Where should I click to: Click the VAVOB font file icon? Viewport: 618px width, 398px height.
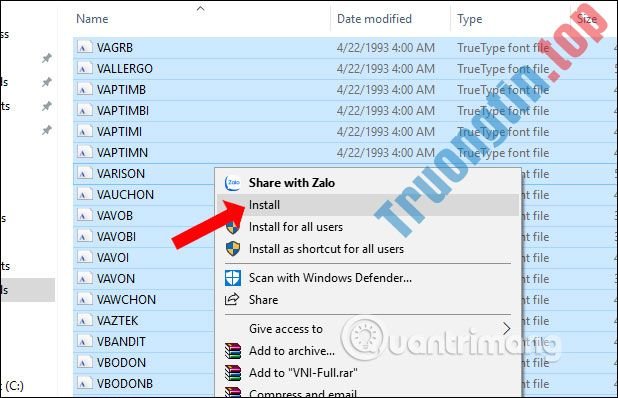point(84,216)
